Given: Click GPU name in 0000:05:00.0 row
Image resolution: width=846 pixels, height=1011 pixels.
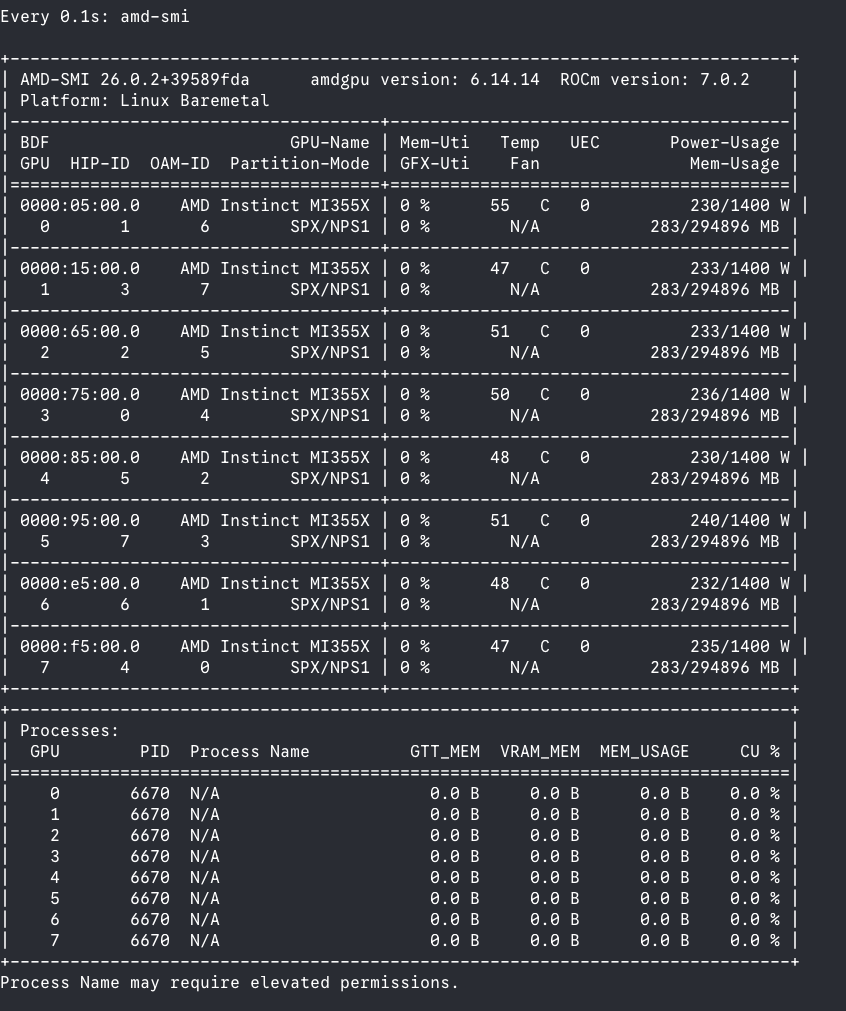Looking at the screenshot, I should tap(275, 206).
